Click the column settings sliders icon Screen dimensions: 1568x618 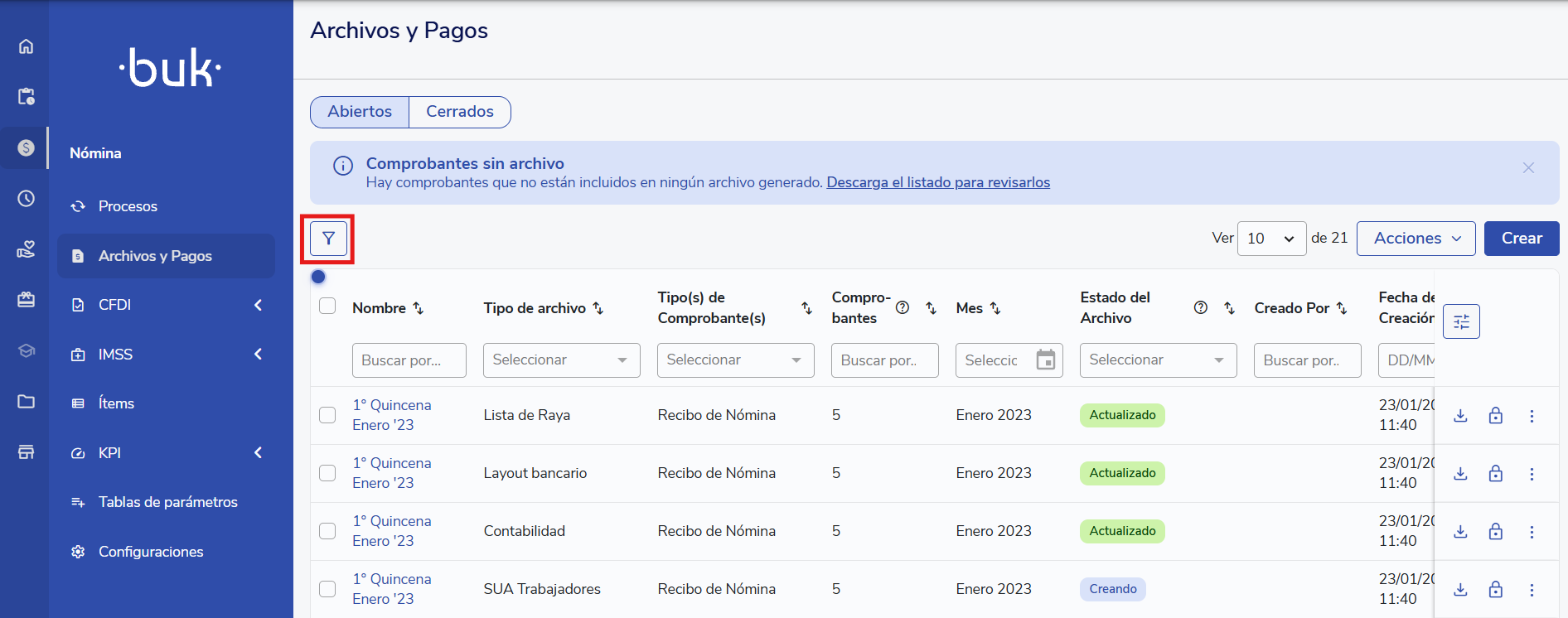pyautogui.click(x=1461, y=321)
